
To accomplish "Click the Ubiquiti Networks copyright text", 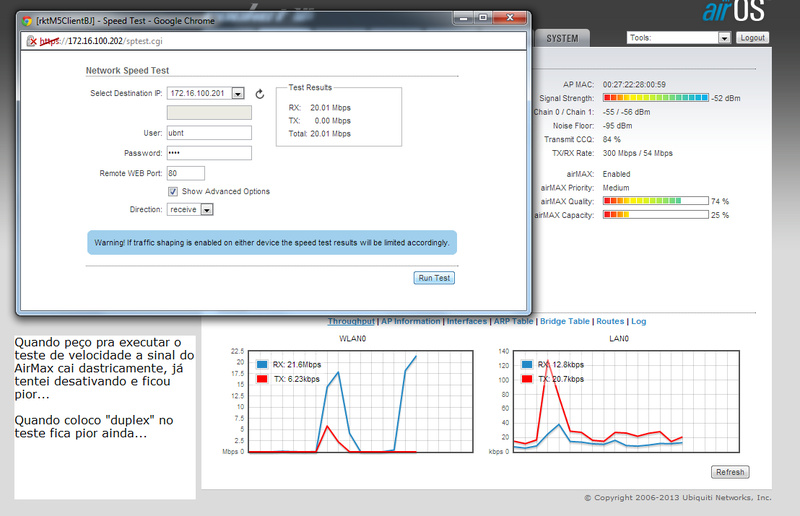I will click(x=678, y=498).
